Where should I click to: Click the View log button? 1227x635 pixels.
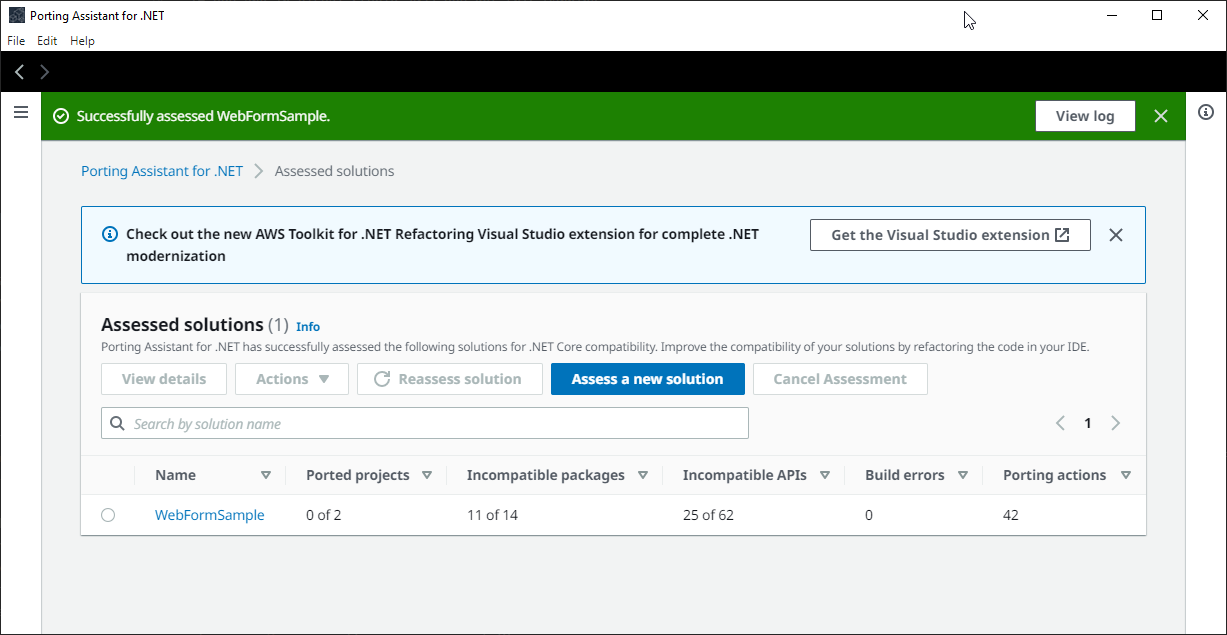[x=1085, y=116]
